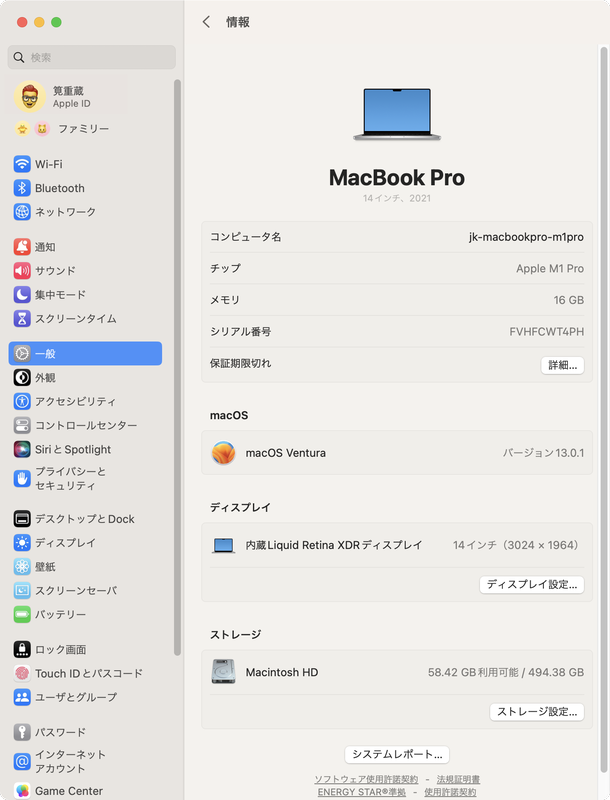610x800 pixels.
Task: Open the ロック画面 lock icon
Action: [22, 649]
